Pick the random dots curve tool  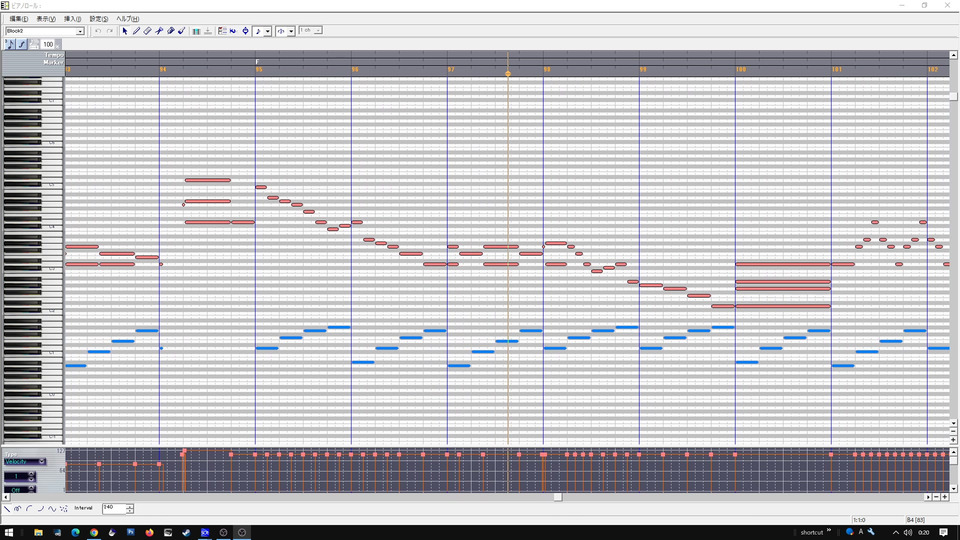(x=64, y=509)
